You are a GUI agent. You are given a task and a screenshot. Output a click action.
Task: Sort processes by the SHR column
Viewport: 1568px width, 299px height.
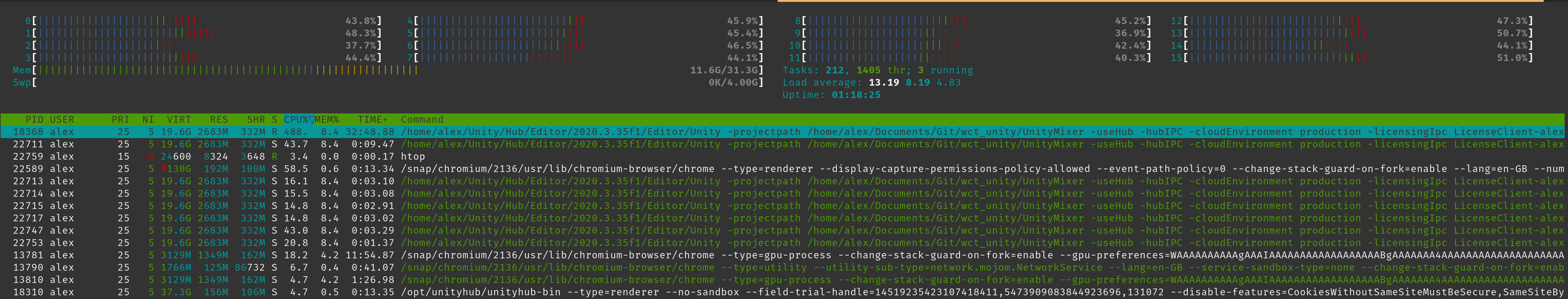[x=252, y=119]
